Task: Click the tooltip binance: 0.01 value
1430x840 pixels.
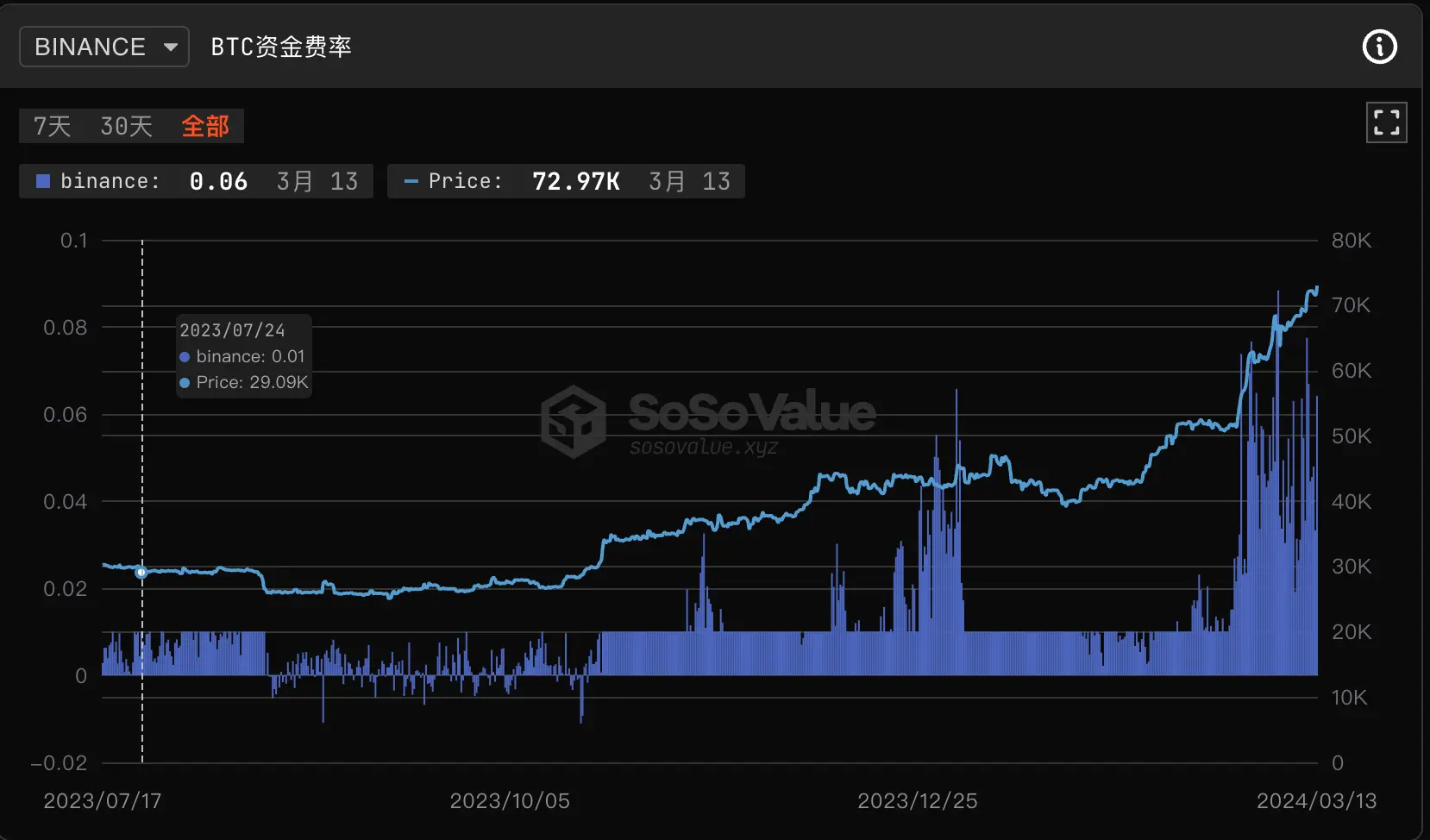Action: pyautogui.click(x=250, y=356)
